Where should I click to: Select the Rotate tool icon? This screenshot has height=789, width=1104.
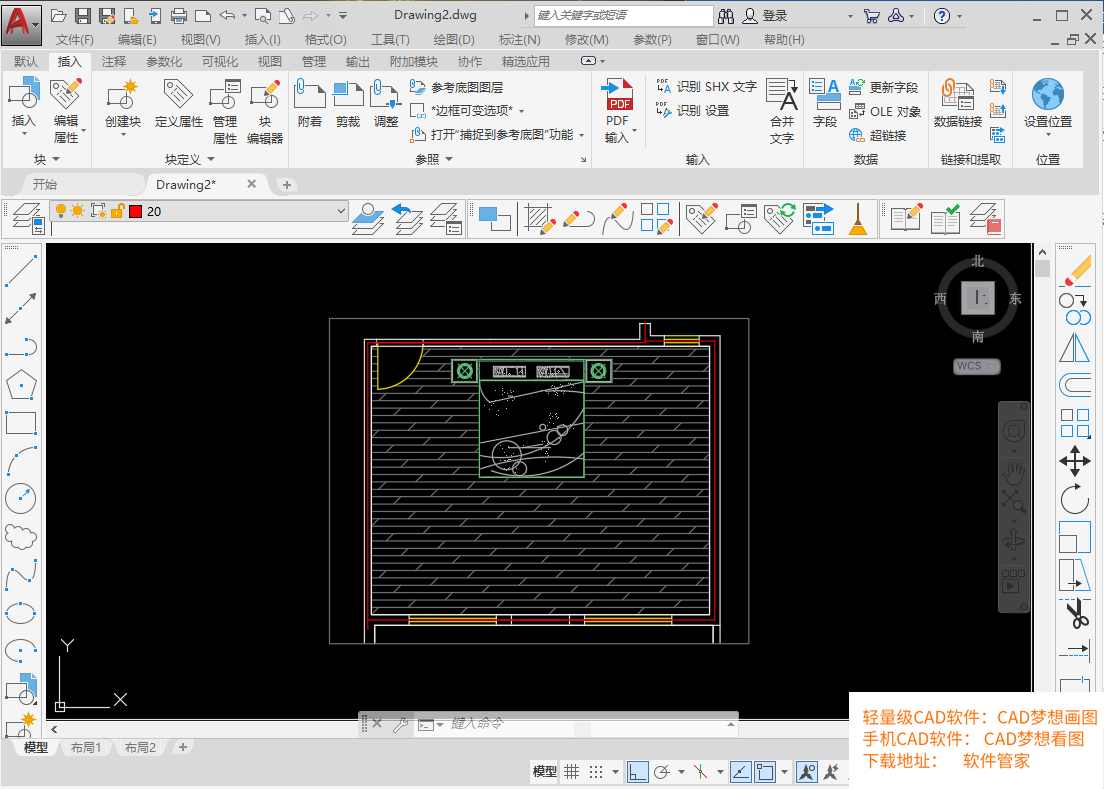point(1075,500)
